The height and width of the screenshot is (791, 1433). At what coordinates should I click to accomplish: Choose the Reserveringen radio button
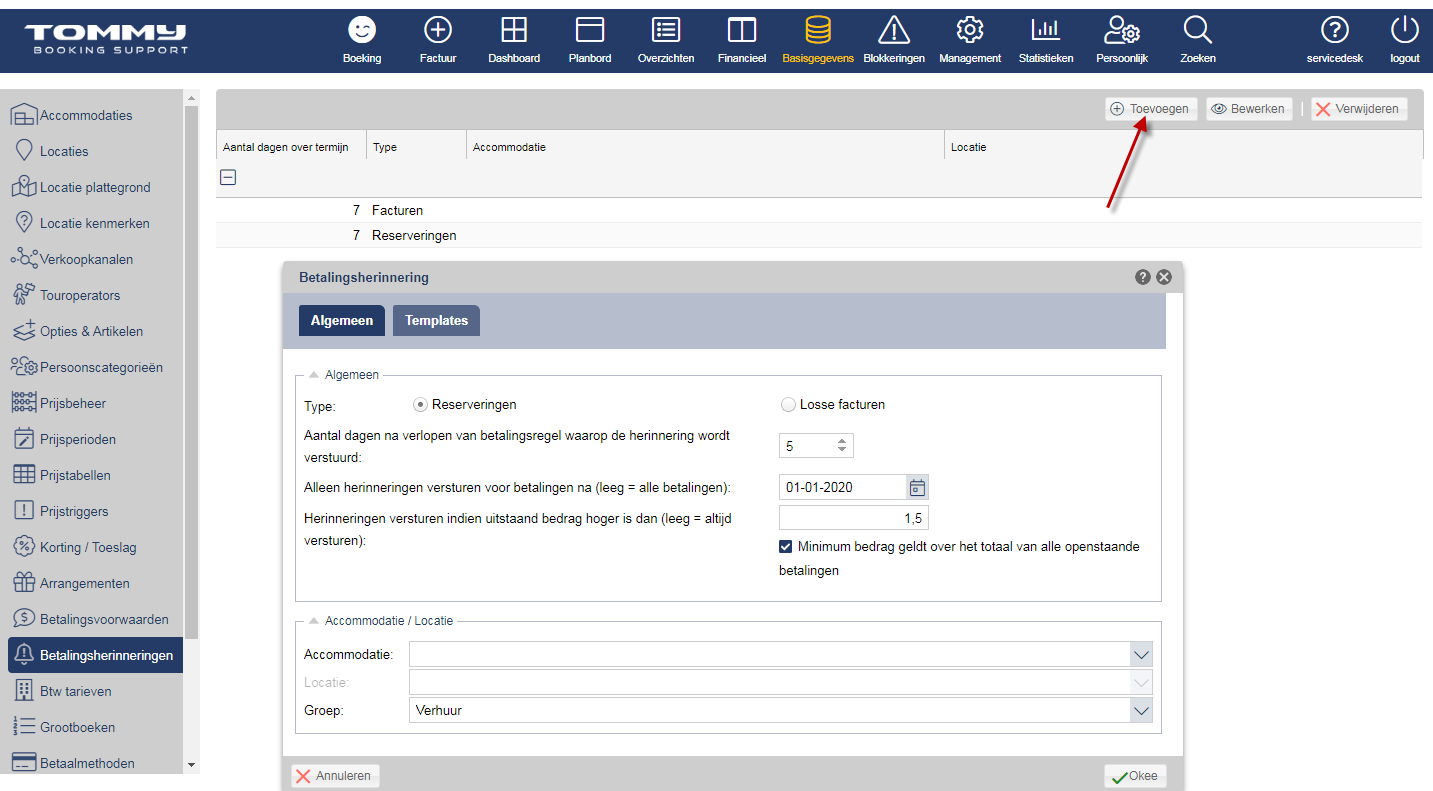click(421, 404)
